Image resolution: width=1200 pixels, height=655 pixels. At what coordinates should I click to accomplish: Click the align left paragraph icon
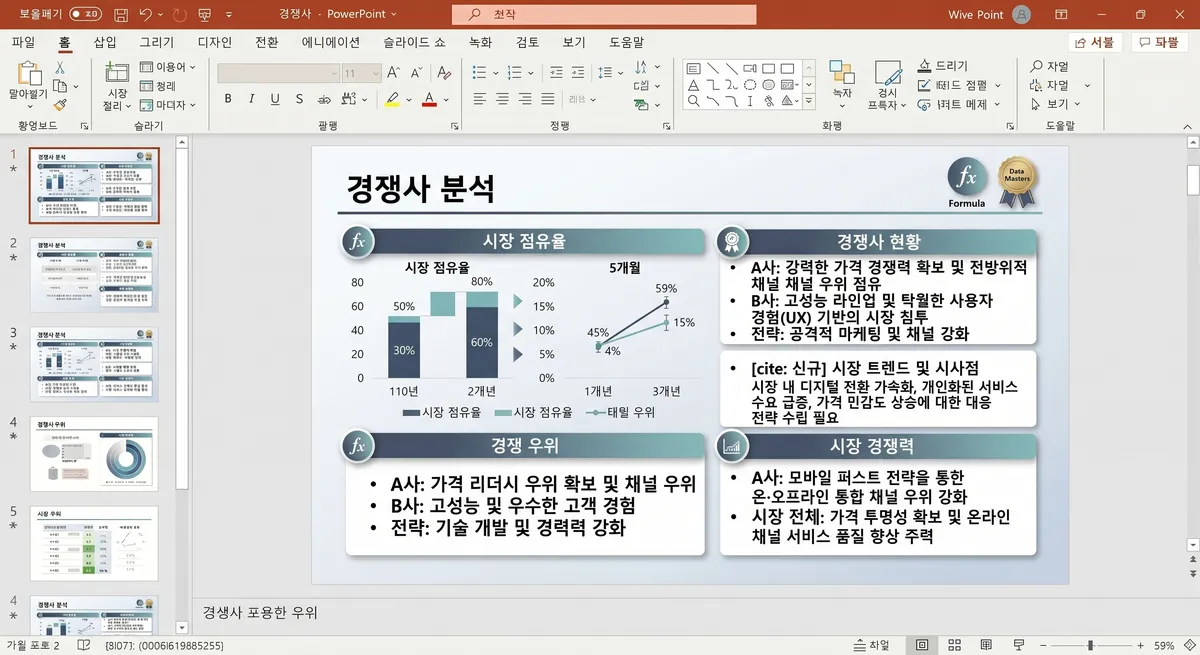coord(480,99)
